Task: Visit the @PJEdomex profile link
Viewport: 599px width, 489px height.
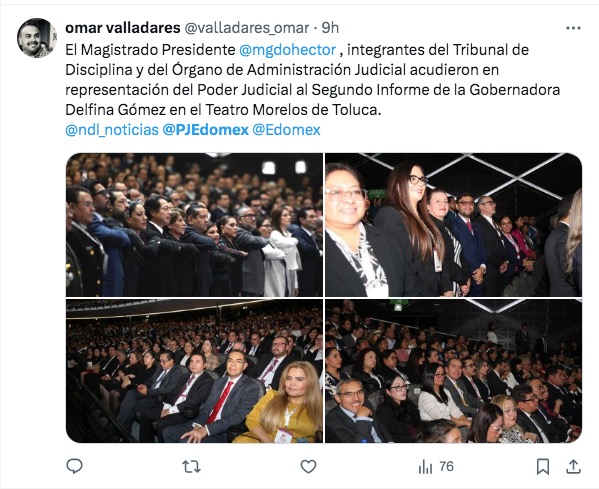Action: 206,130
